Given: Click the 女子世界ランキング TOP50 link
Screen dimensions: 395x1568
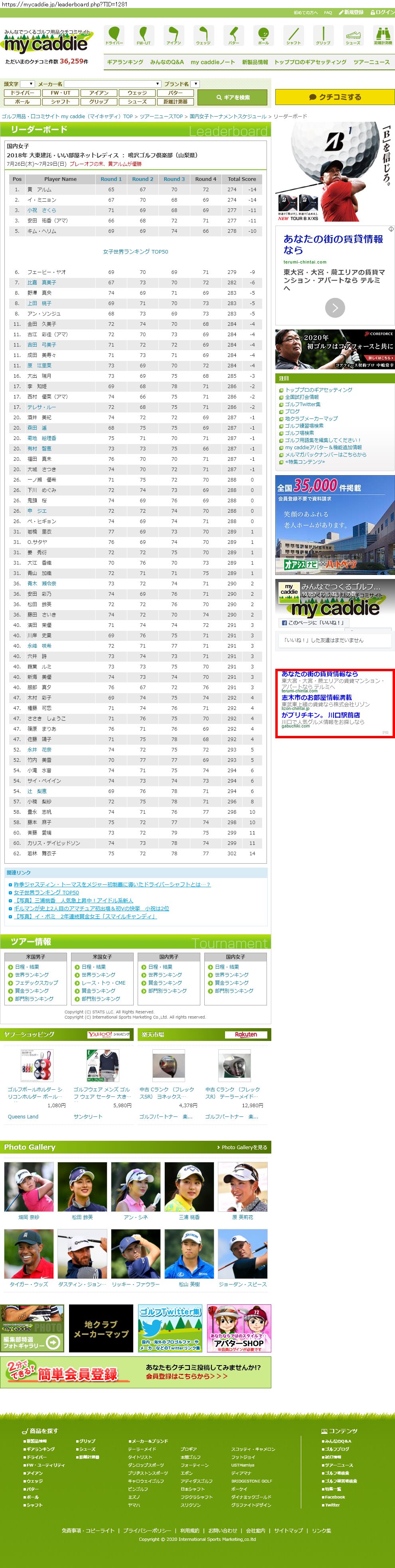Looking at the screenshot, I should pyautogui.click(x=135, y=252).
